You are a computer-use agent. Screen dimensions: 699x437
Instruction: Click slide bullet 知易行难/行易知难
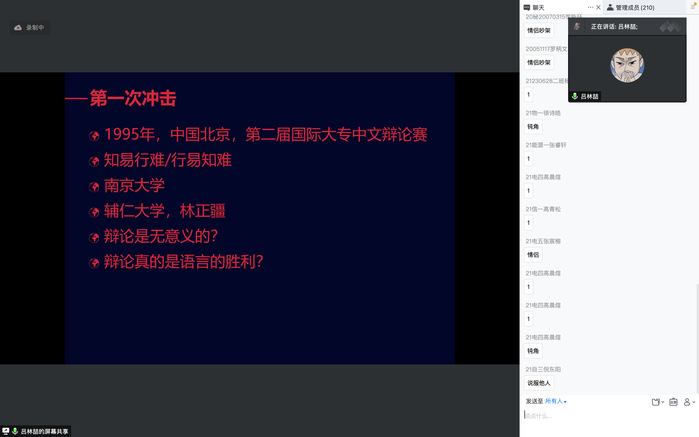pos(168,160)
